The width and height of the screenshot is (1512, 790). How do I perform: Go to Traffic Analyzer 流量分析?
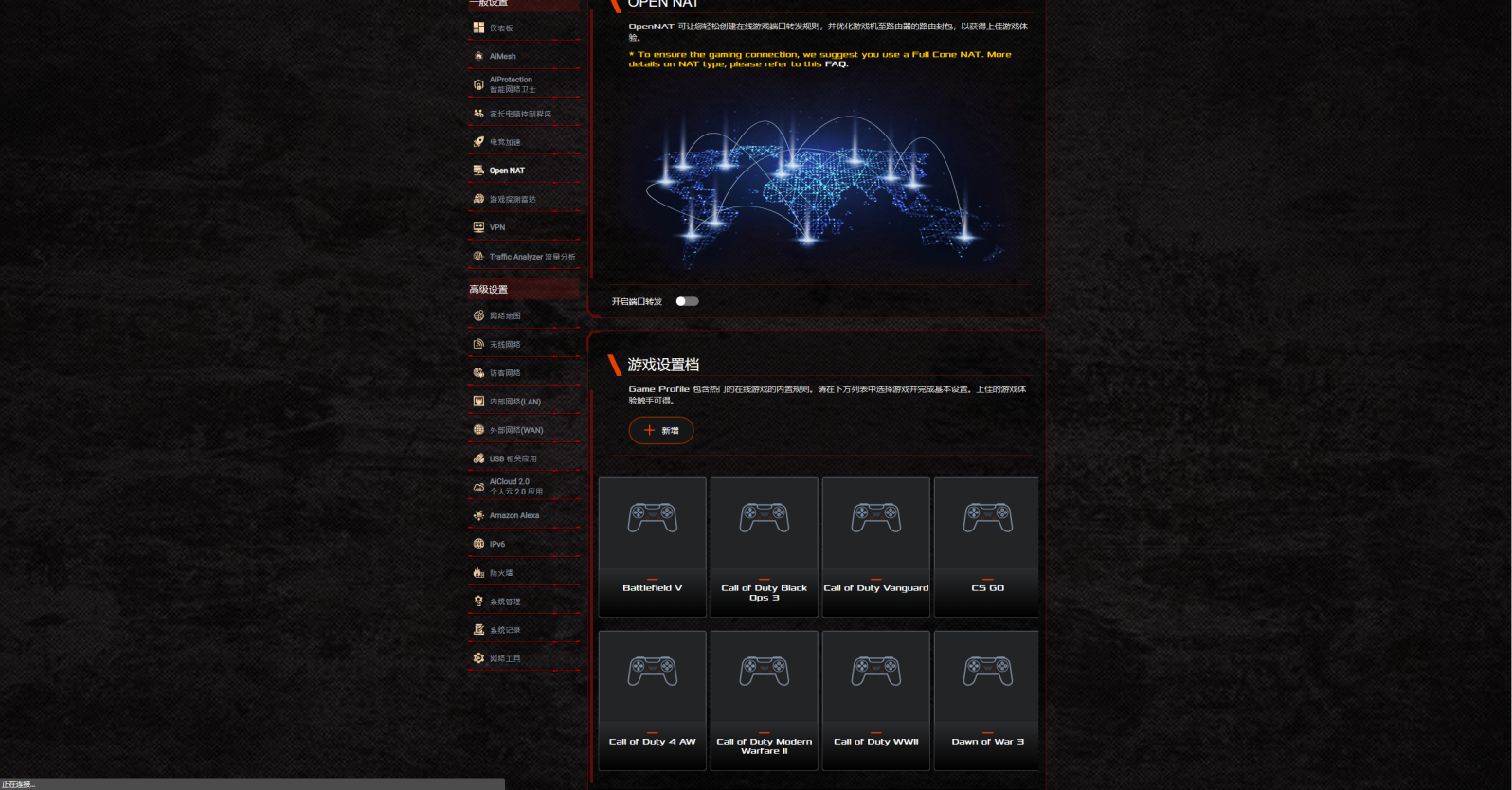(531, 257)
